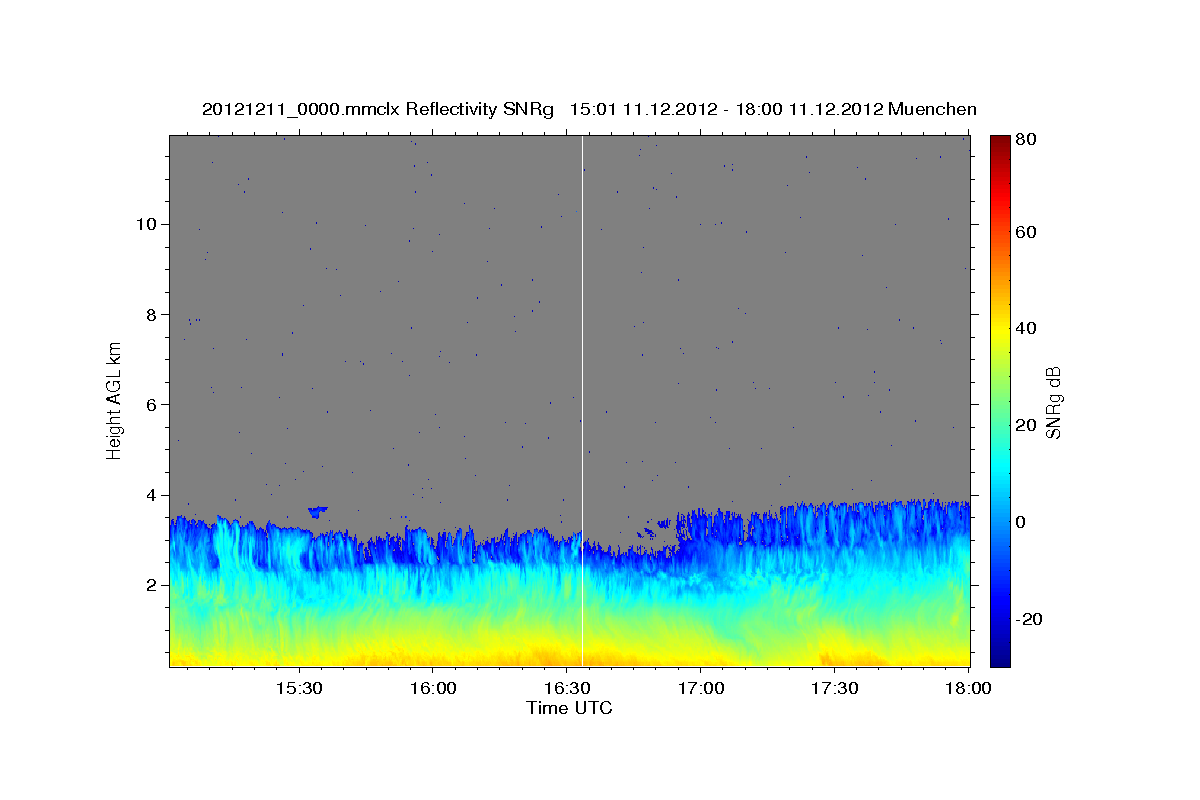Click the dark blue bottom of the colorbar
The image size is (1200, 800).
tap(1000, 655)
